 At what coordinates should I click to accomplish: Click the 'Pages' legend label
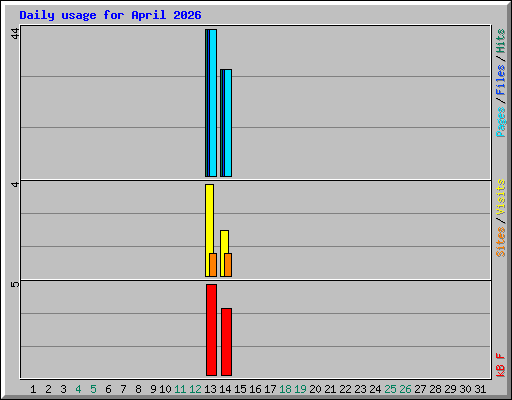[x=501, y=122]
